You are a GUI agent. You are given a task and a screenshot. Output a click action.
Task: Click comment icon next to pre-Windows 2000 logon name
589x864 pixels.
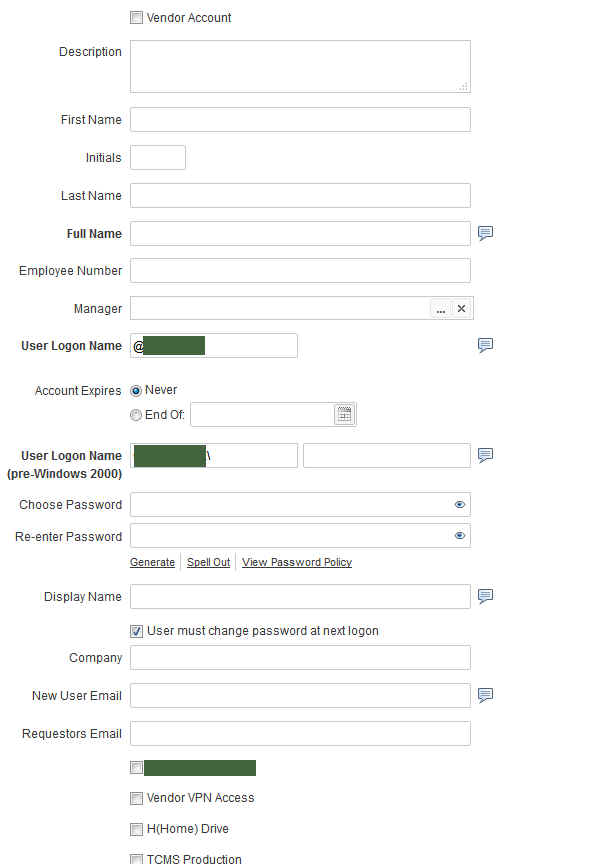(485, 455)
